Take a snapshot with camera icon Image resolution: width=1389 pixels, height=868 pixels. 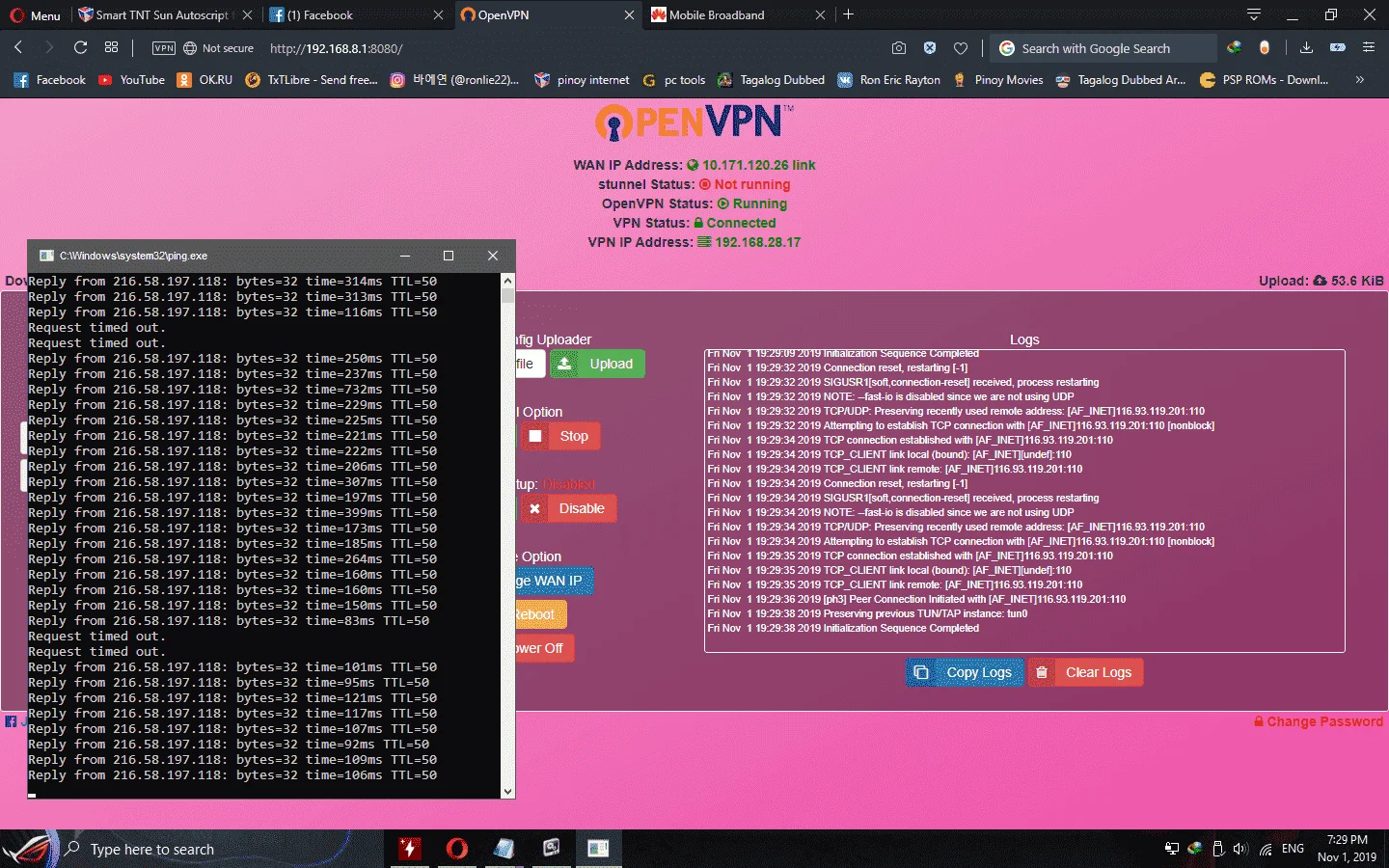click(899, 47)
